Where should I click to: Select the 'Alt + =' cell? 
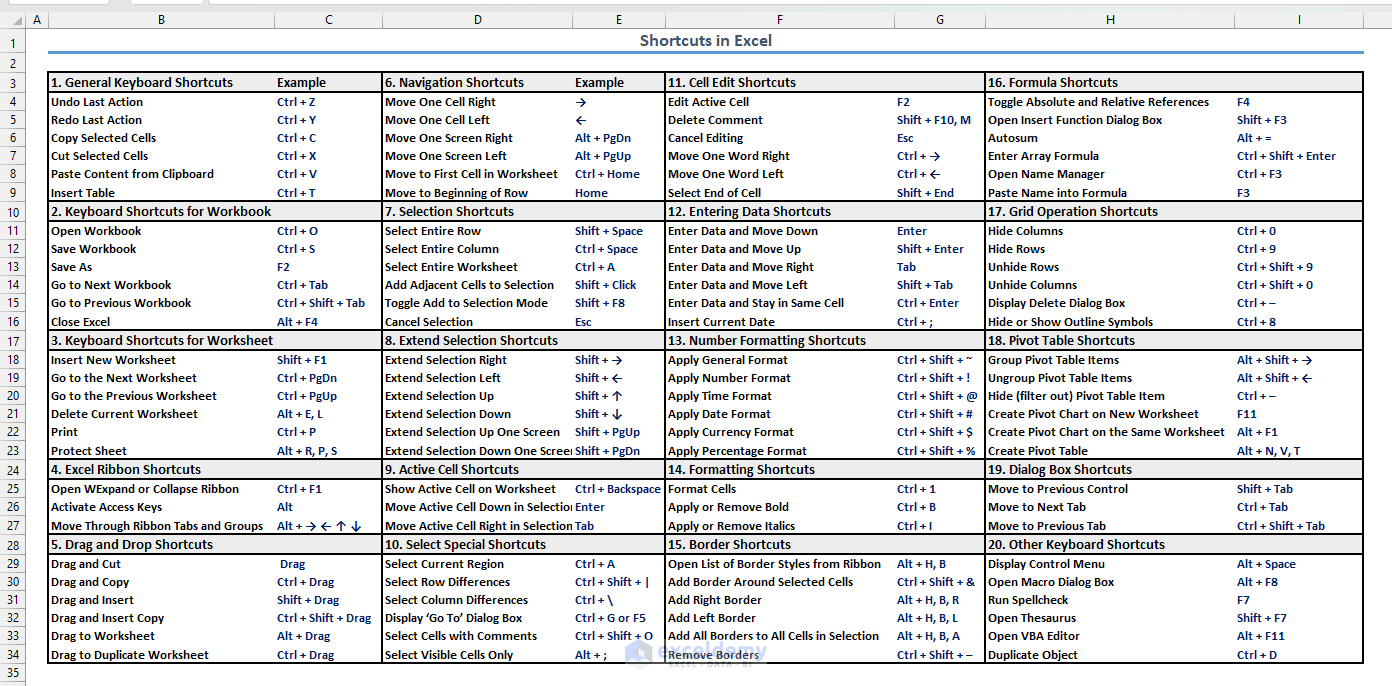pyautogui.click(x=1299, y=138)
